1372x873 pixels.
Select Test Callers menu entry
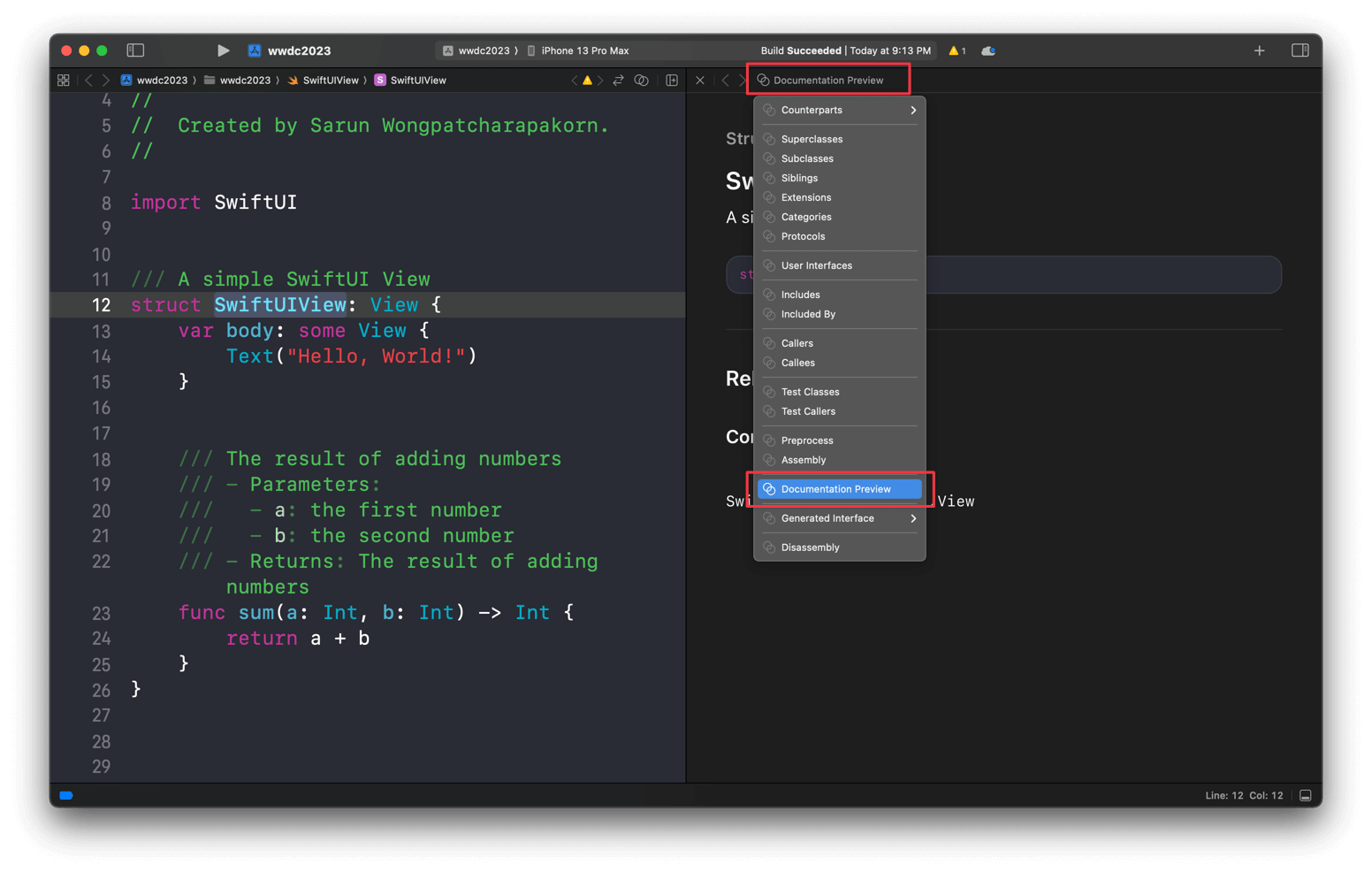click(840, 411)
